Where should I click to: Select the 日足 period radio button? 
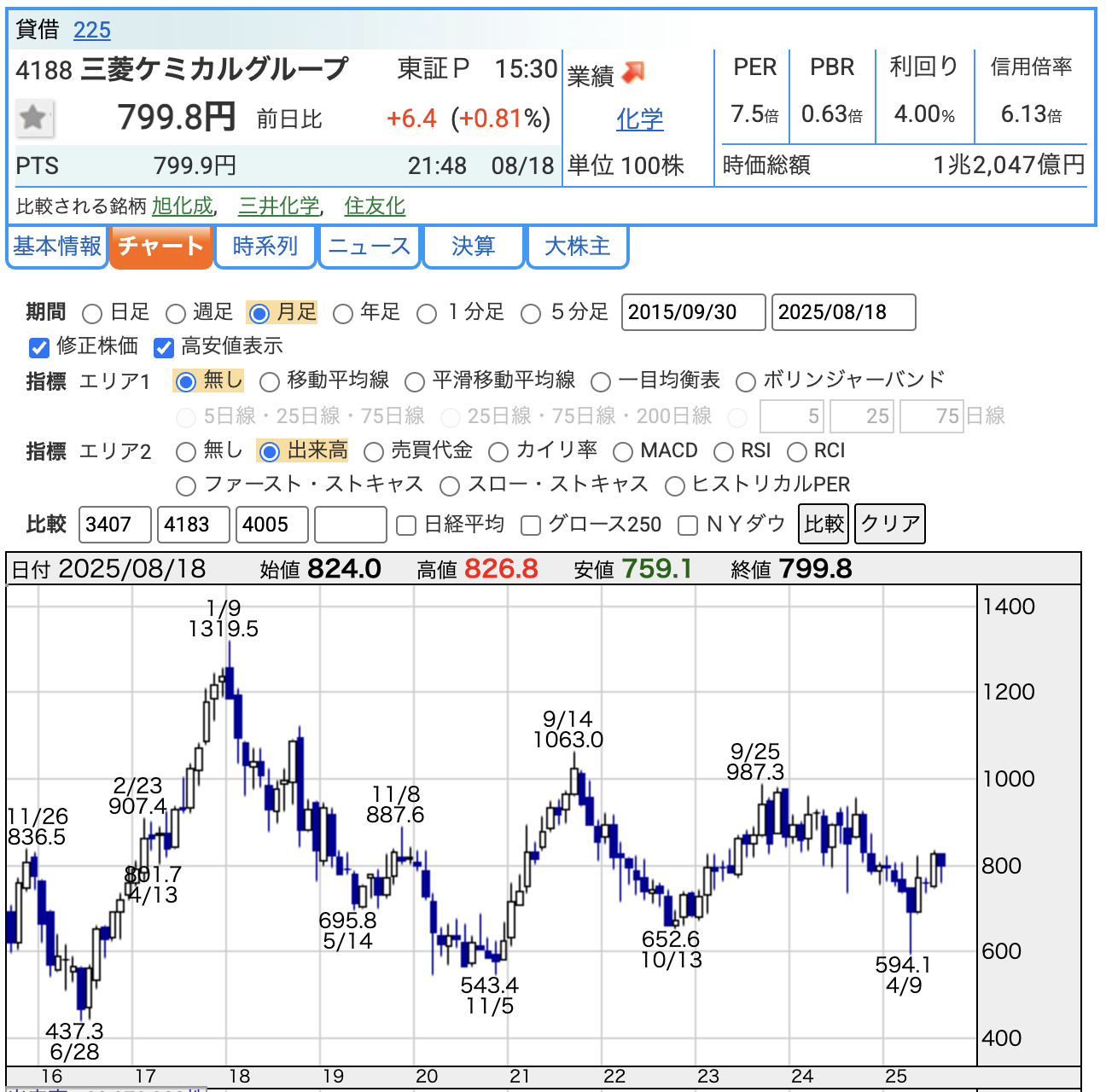pyautogui.click(x=92, y=314)
